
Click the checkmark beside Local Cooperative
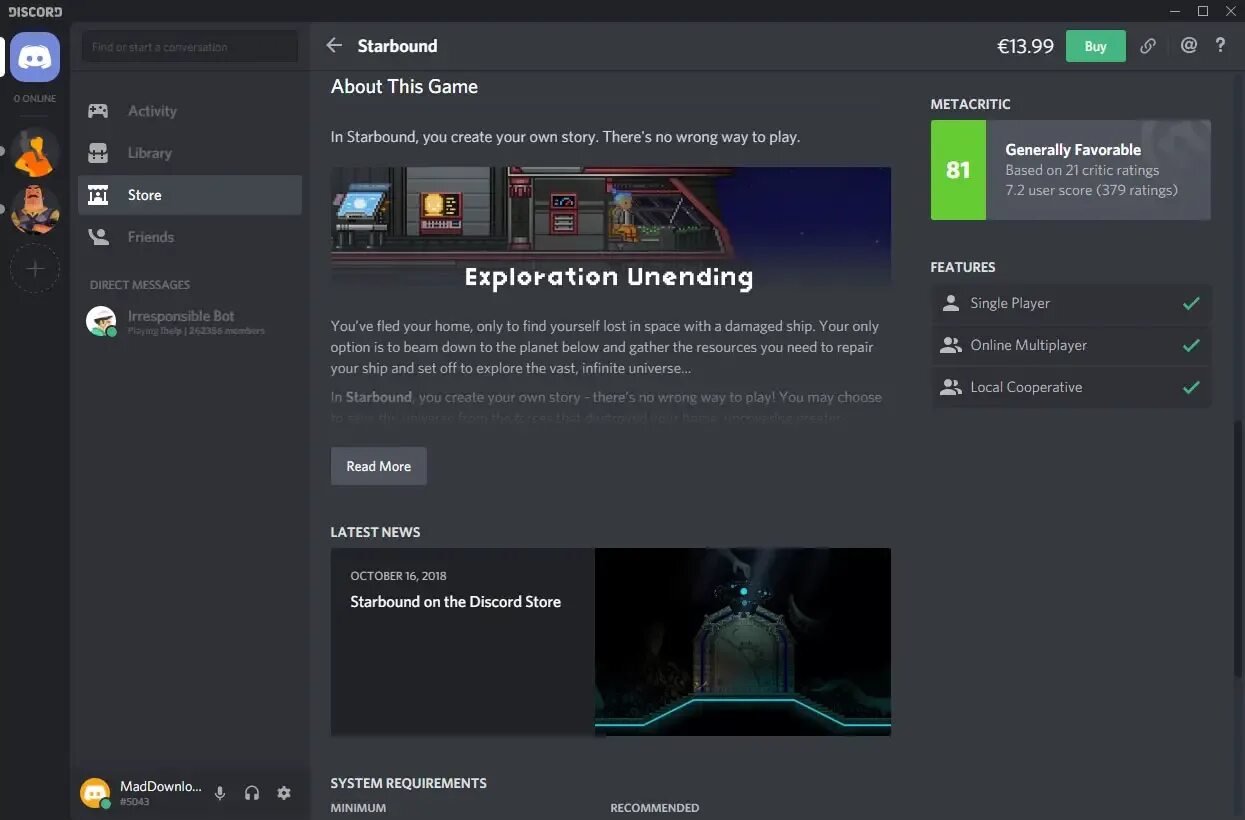pos(1191,387)
